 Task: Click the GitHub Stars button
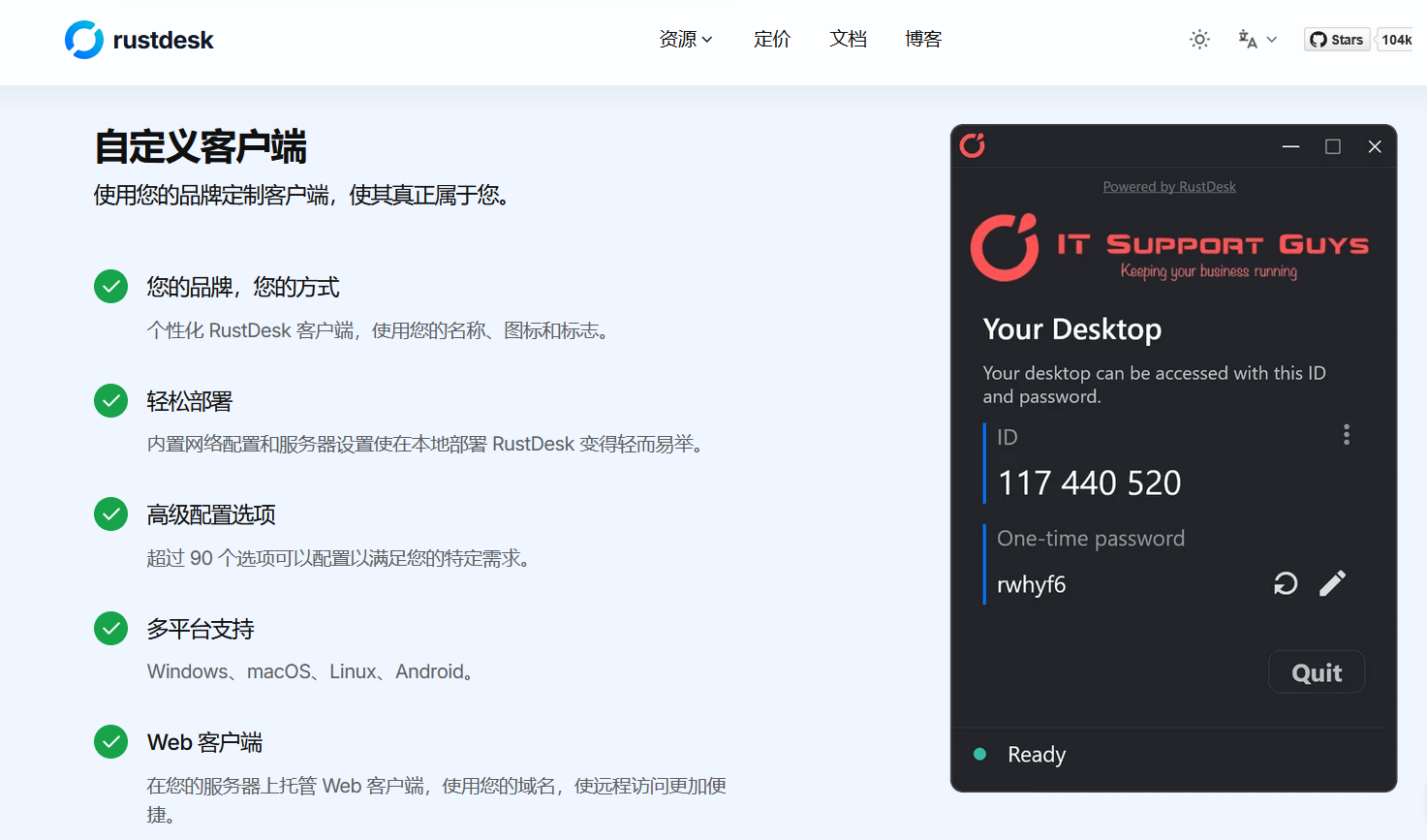pyautogui.click(x=1337, y=40)
